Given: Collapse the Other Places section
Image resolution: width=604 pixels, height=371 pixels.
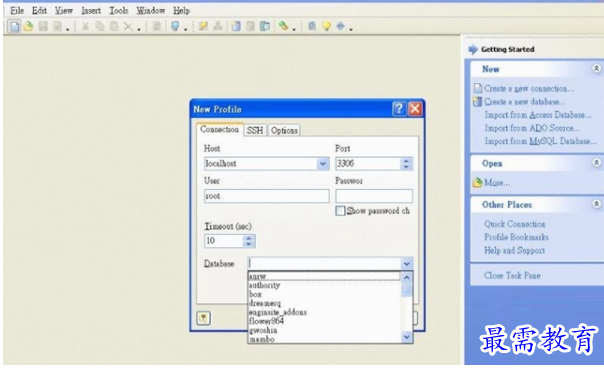Looking at the screenshot, I should 596,204.
